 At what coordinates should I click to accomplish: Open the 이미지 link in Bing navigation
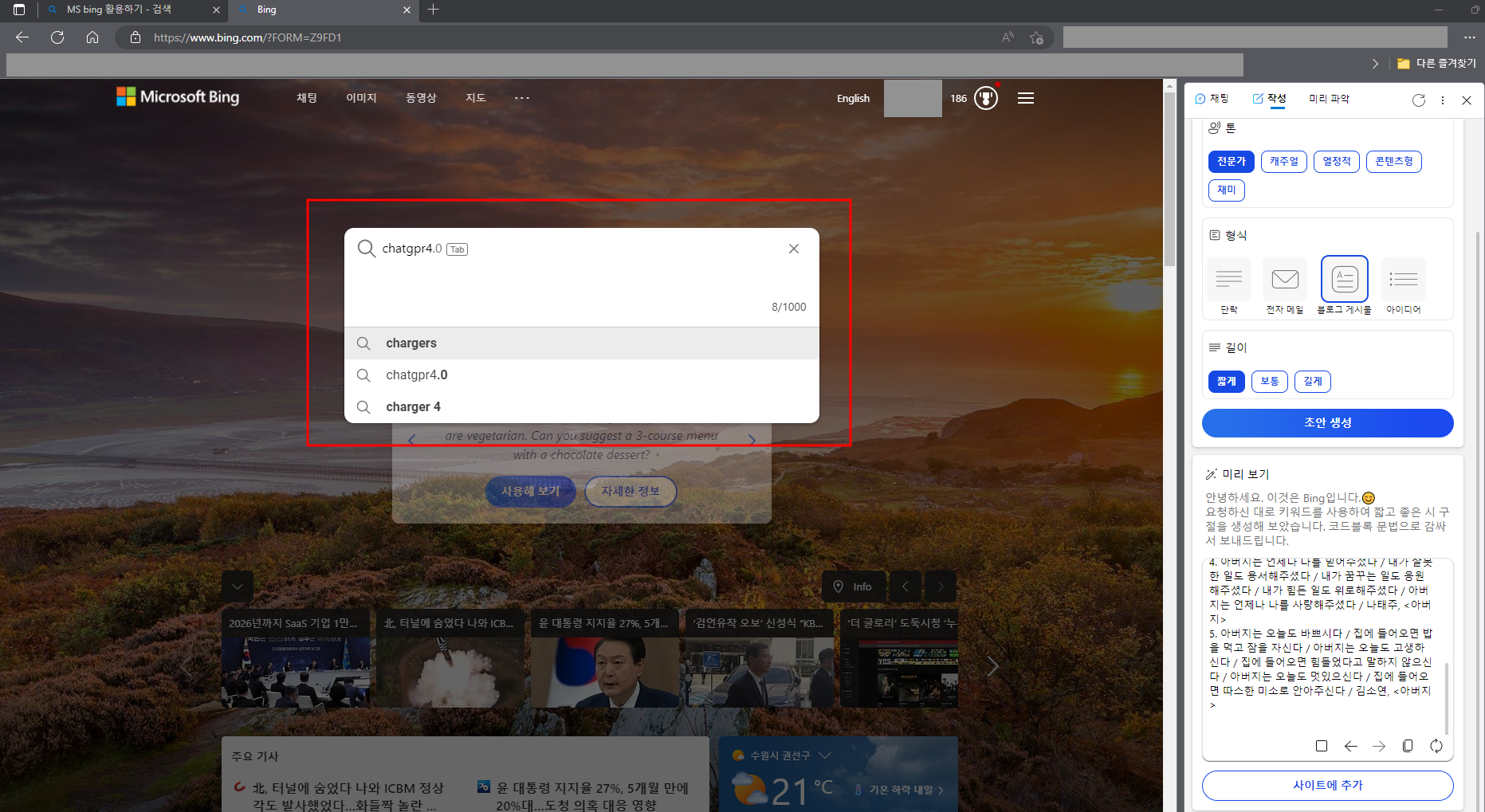pyautogui.click(x=361, y=98)
